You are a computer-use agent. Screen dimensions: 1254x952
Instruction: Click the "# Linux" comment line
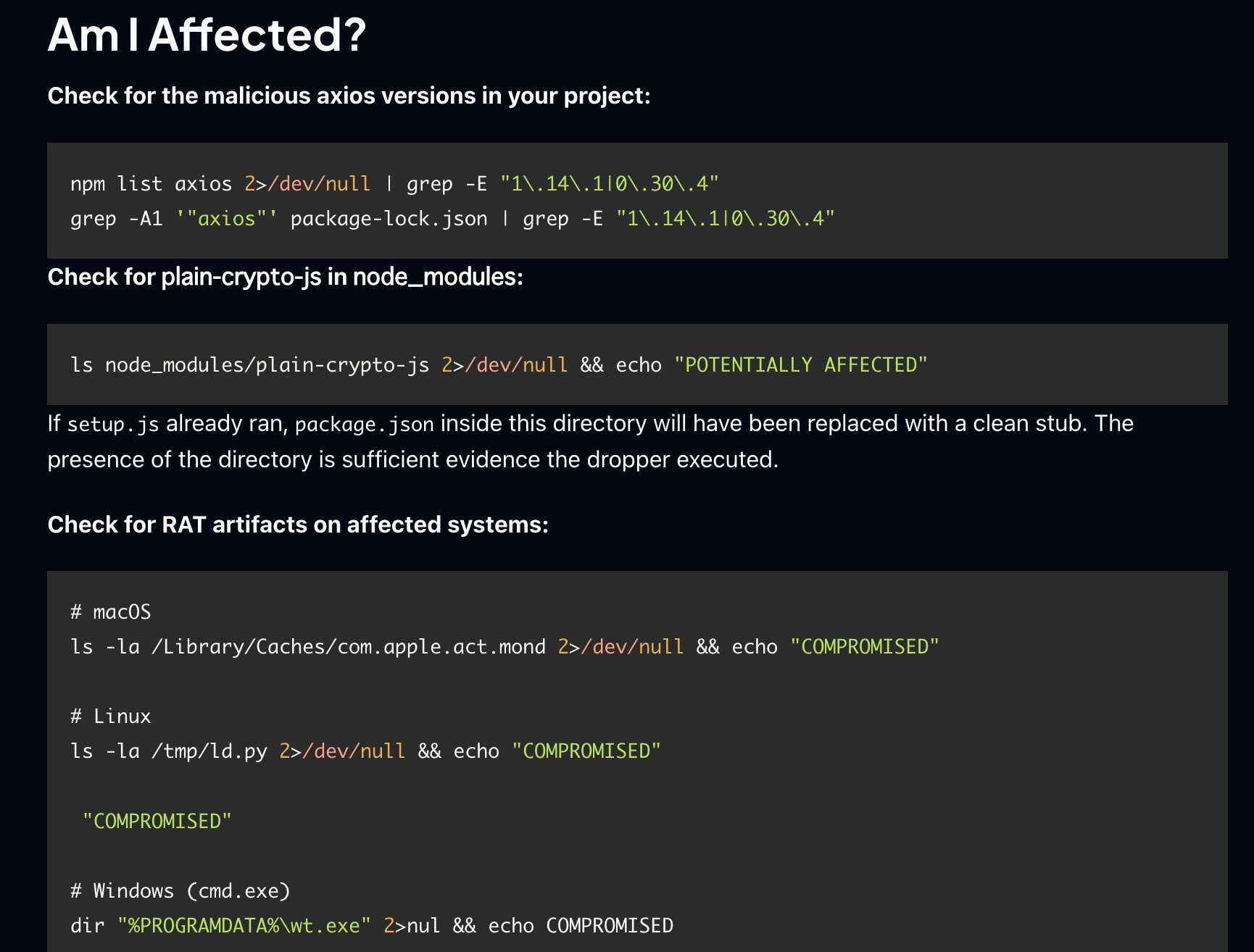[111, 717]
